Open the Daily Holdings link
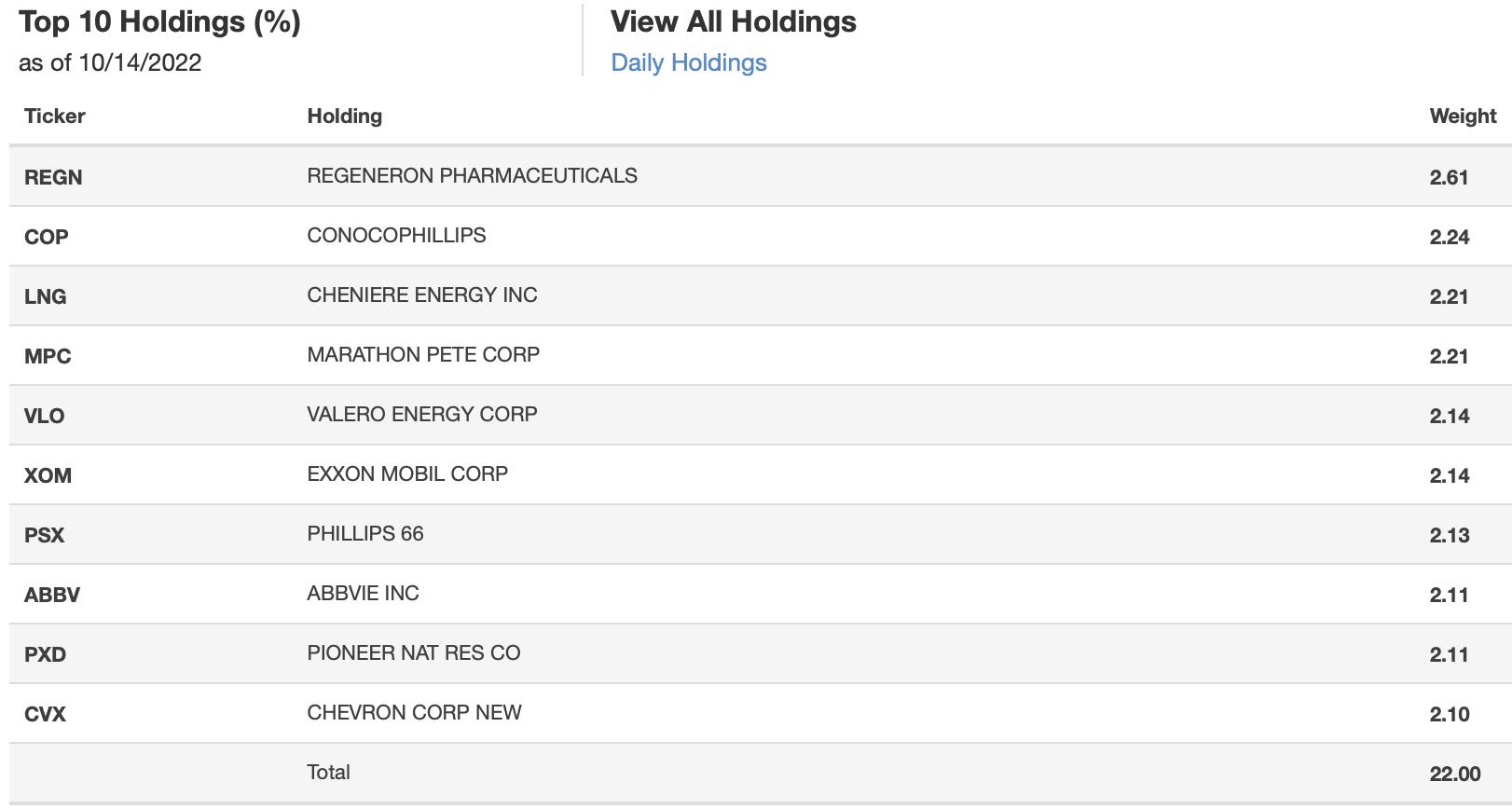The width and height of the screenshot is (1512, 809). click(x=689, y=62)
